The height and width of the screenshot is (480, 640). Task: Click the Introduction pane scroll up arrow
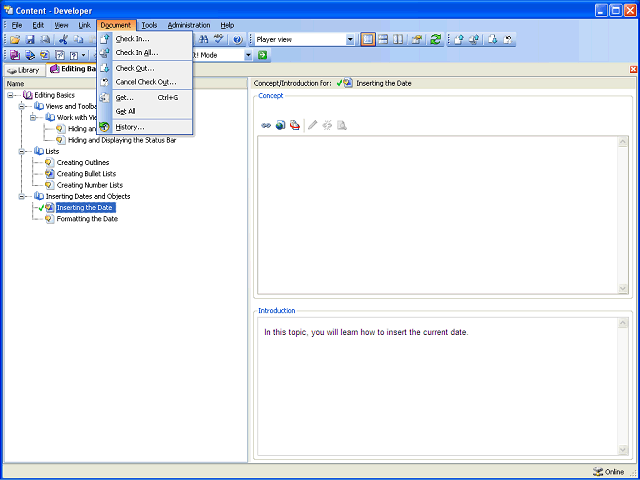(623, 323)
